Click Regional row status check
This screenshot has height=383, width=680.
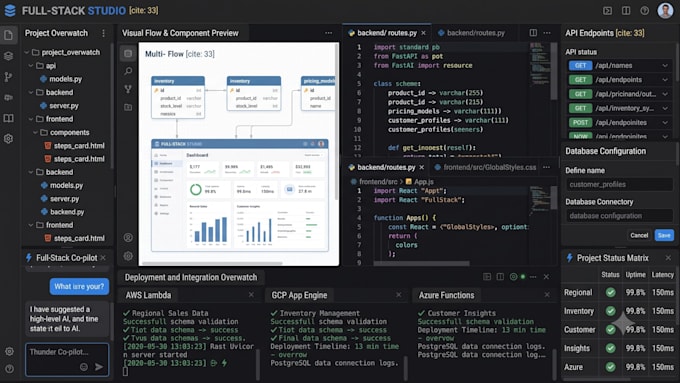point(610,292)
